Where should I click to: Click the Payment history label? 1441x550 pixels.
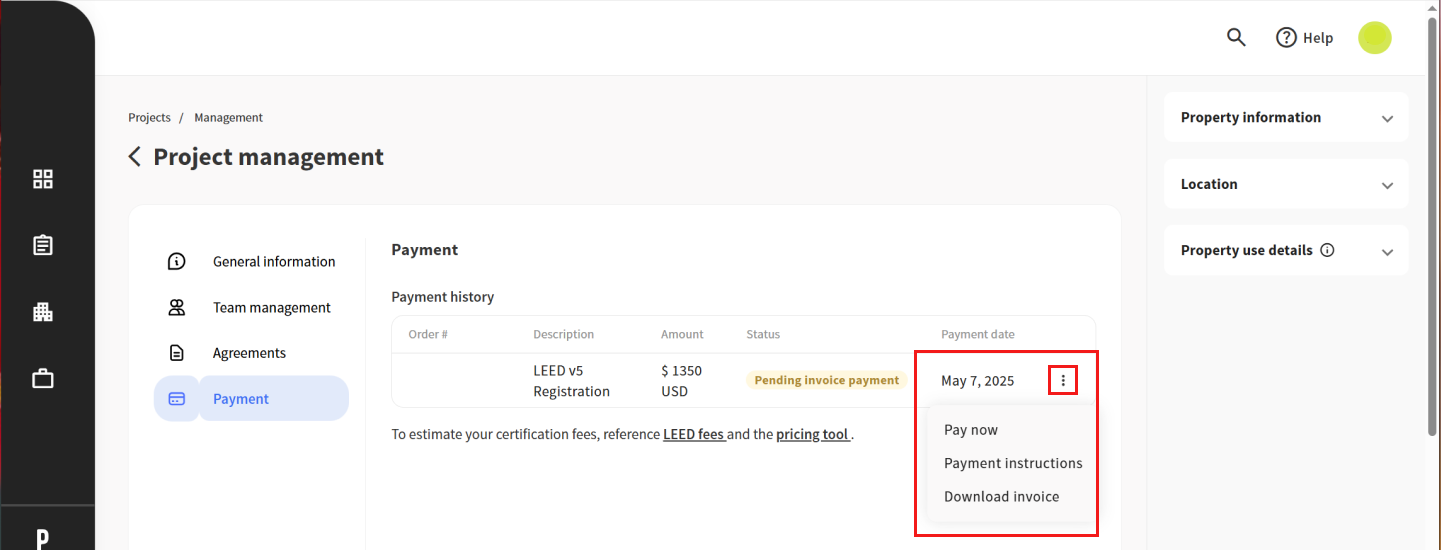click(x=443, y=297)
